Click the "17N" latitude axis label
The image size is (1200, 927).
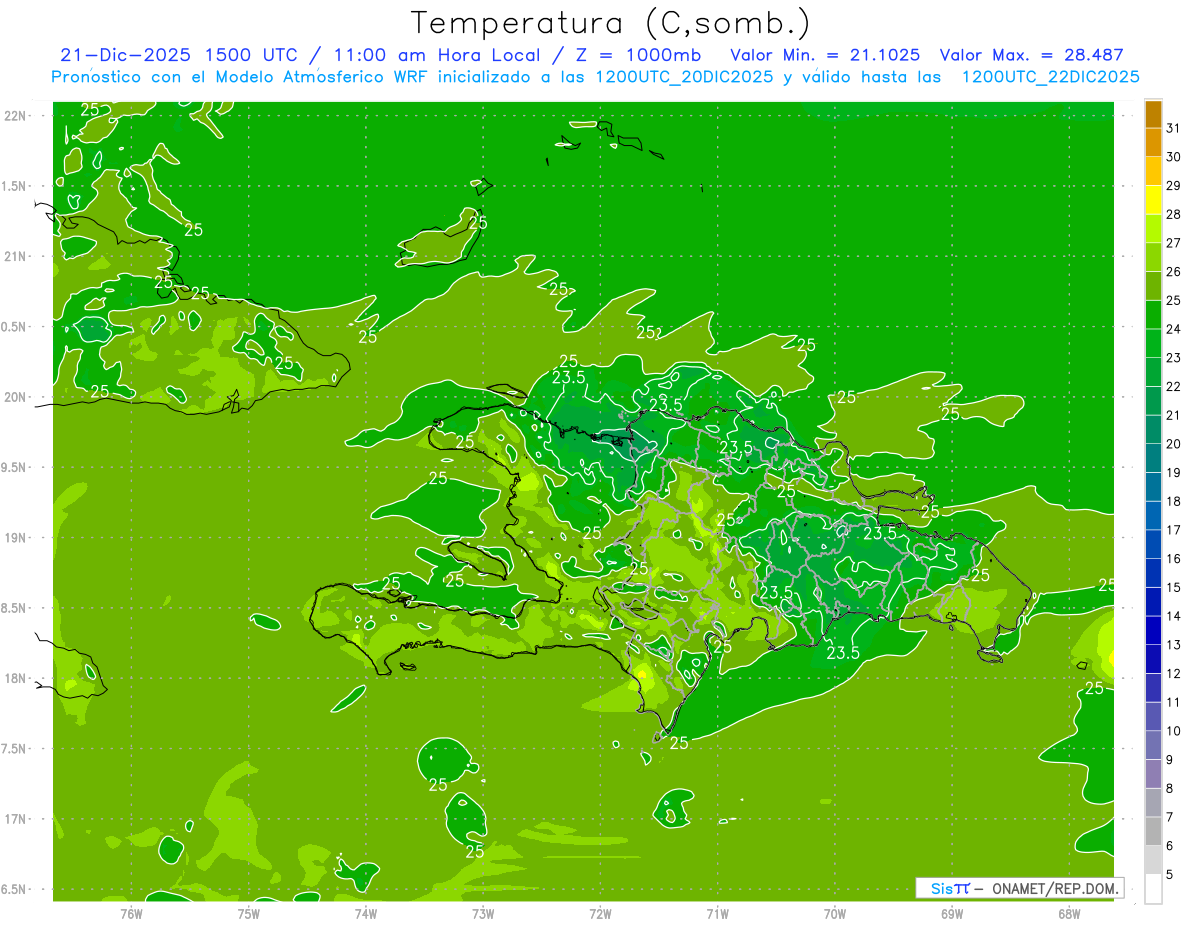(14, 819)
